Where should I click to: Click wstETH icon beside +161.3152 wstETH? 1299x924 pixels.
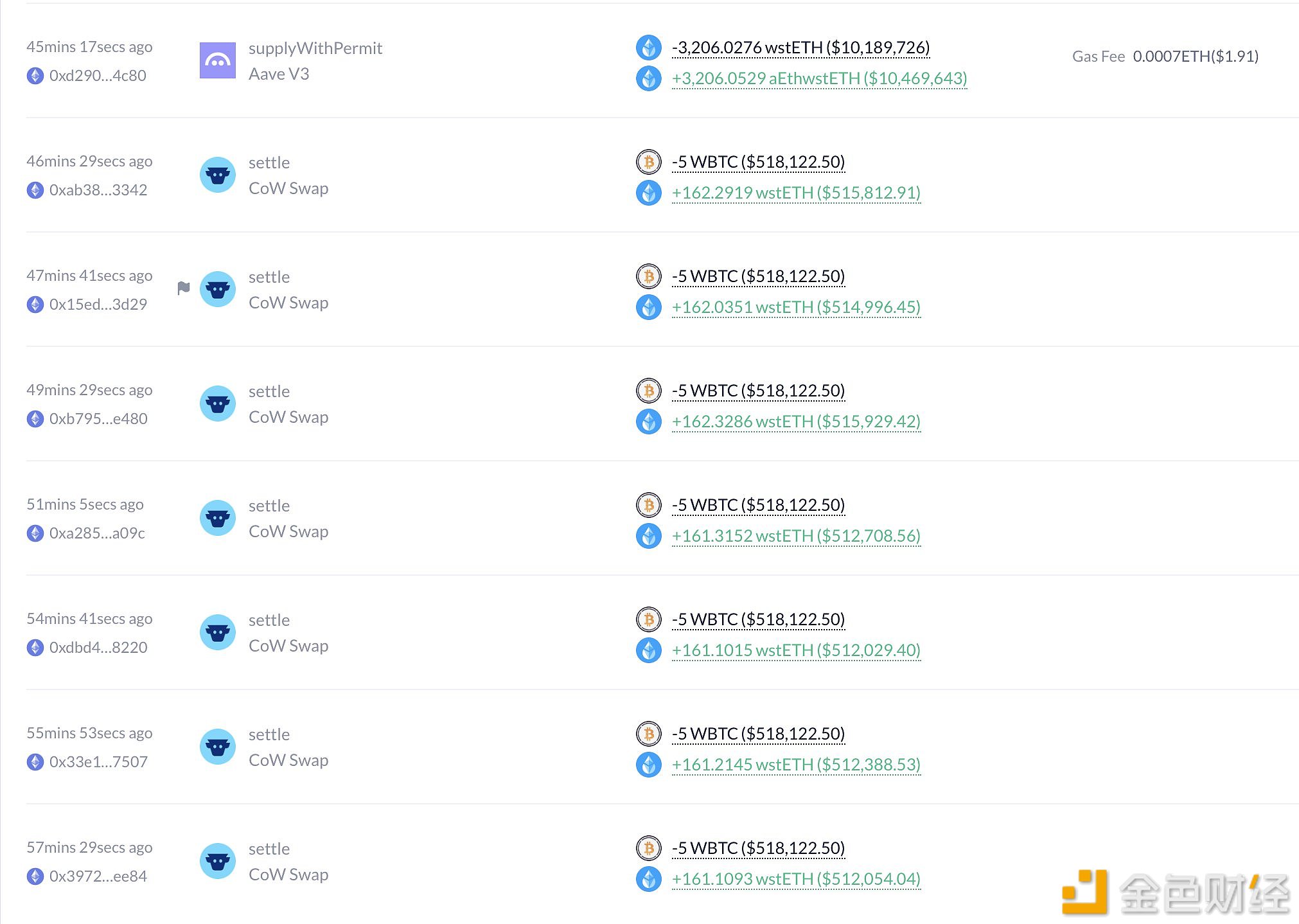click(x=649, y=536)
